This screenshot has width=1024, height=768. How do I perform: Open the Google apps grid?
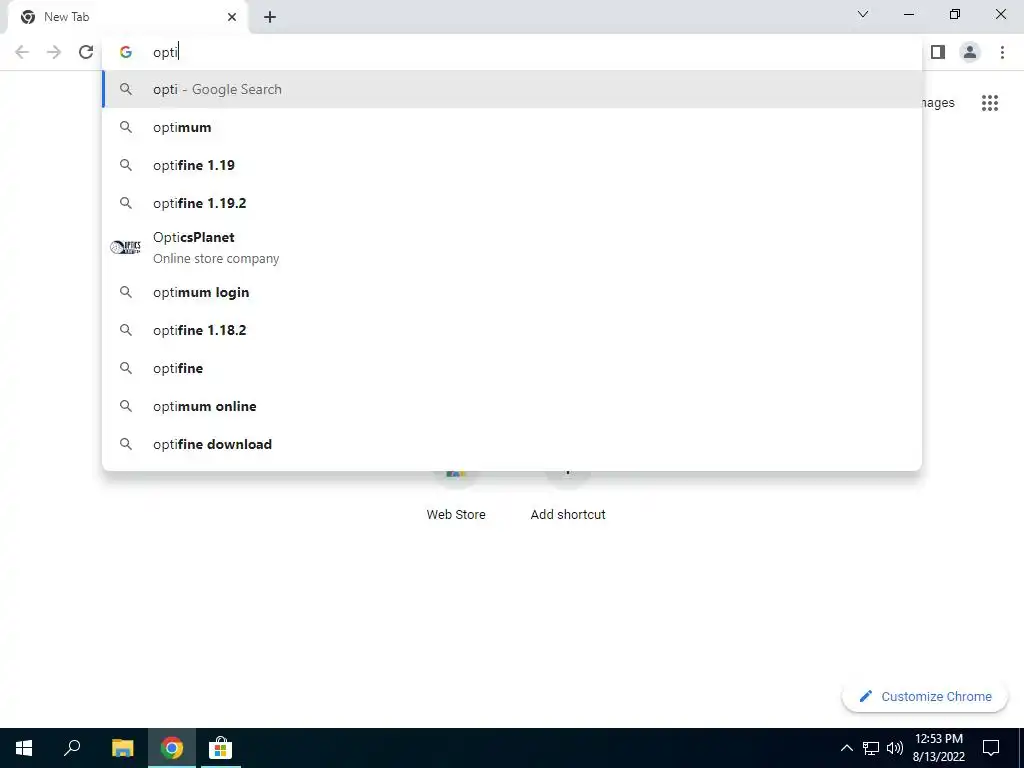coord(990,103)
